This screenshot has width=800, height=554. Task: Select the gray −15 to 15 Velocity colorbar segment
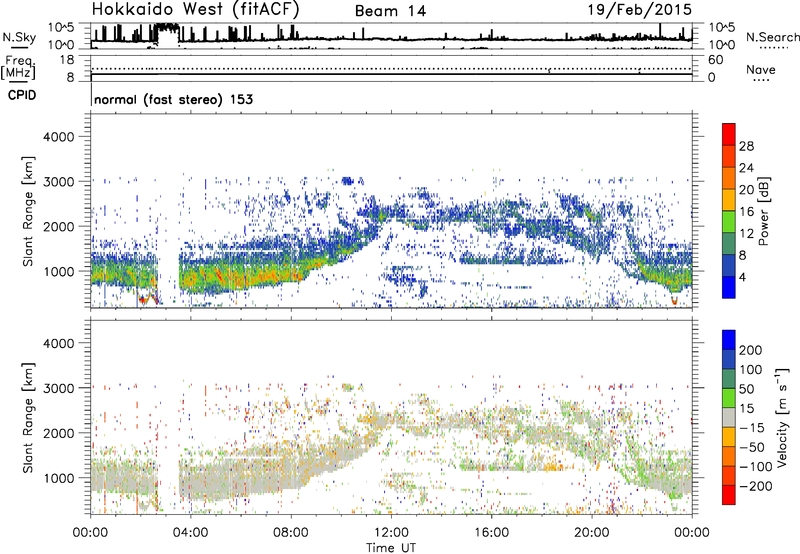(729, 417)
